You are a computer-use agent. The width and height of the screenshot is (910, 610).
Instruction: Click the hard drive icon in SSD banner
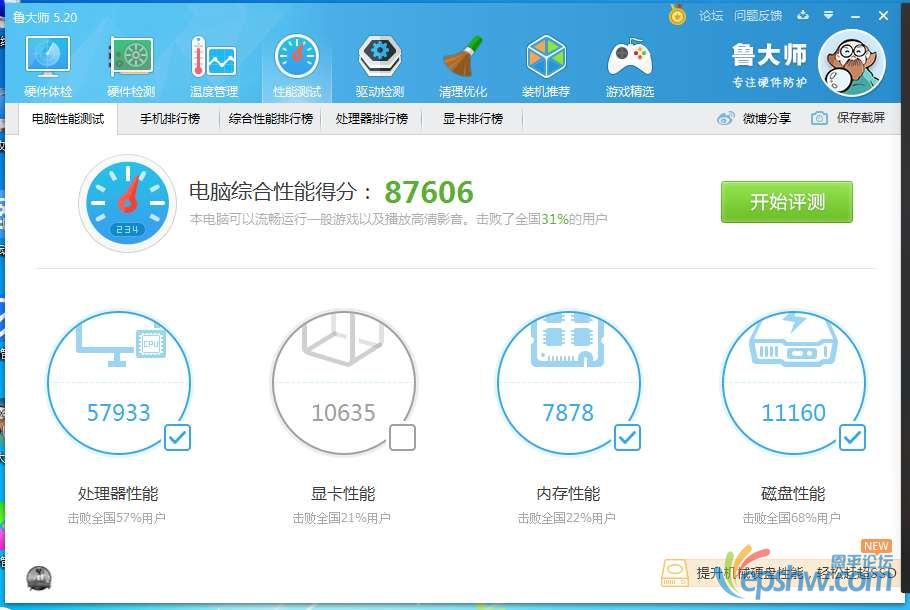click(x=675, y=572)
